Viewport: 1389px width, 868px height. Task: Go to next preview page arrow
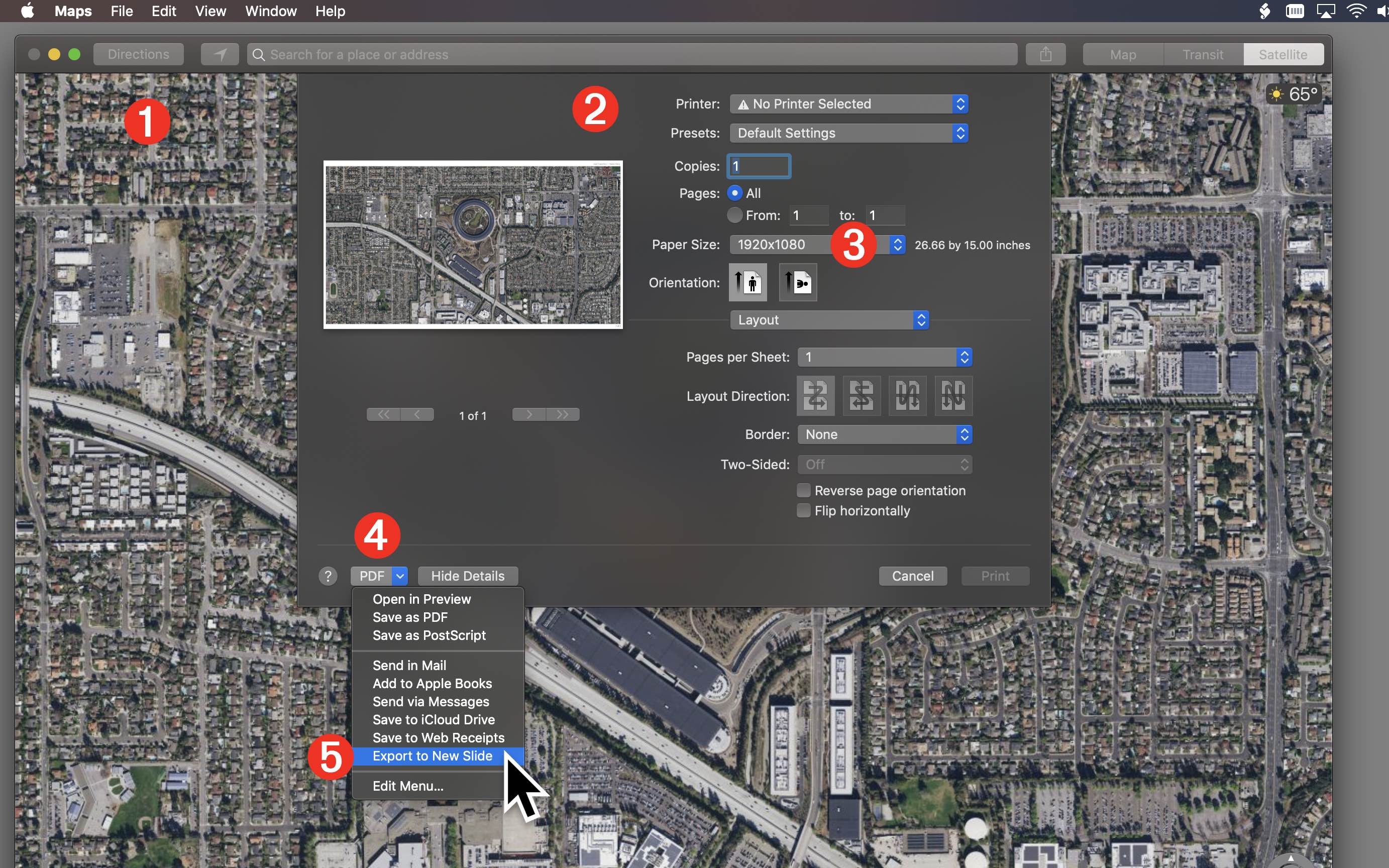(x=528, y=414)
